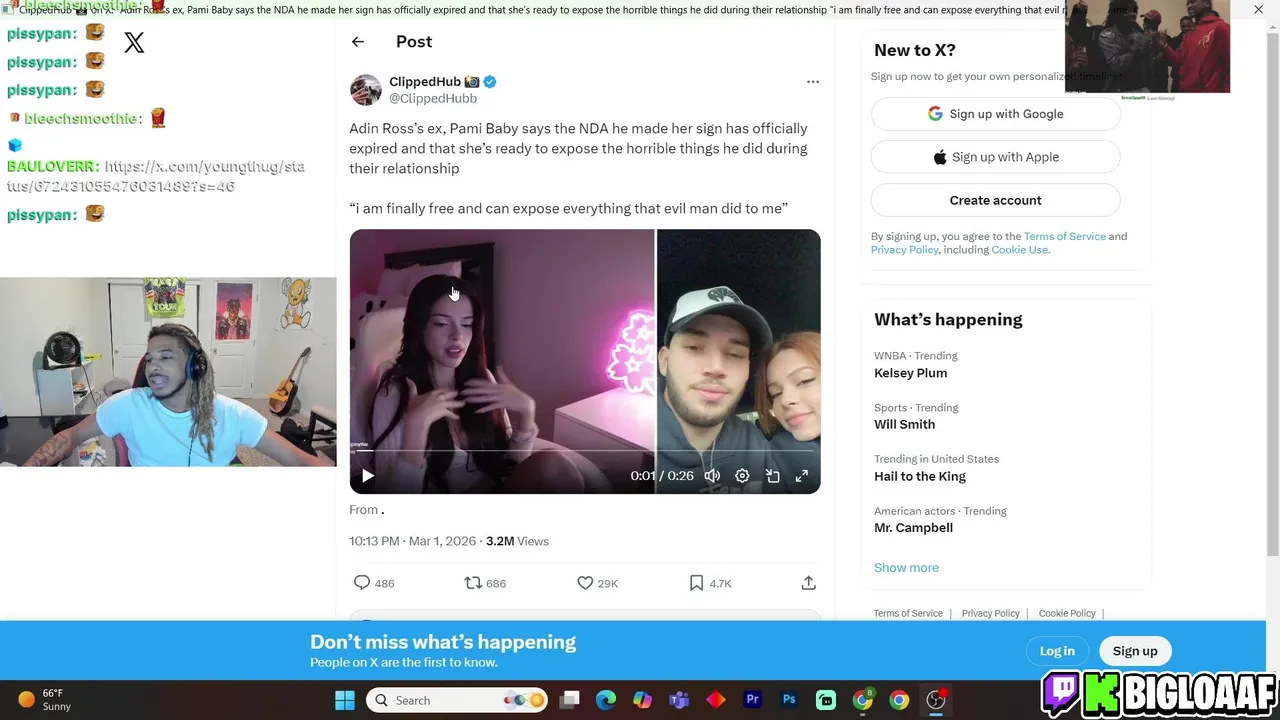Click ClippedHub verified badge
Image resolution: width=1280 pixels, height=720 pixels.
[x=490, y=82]
